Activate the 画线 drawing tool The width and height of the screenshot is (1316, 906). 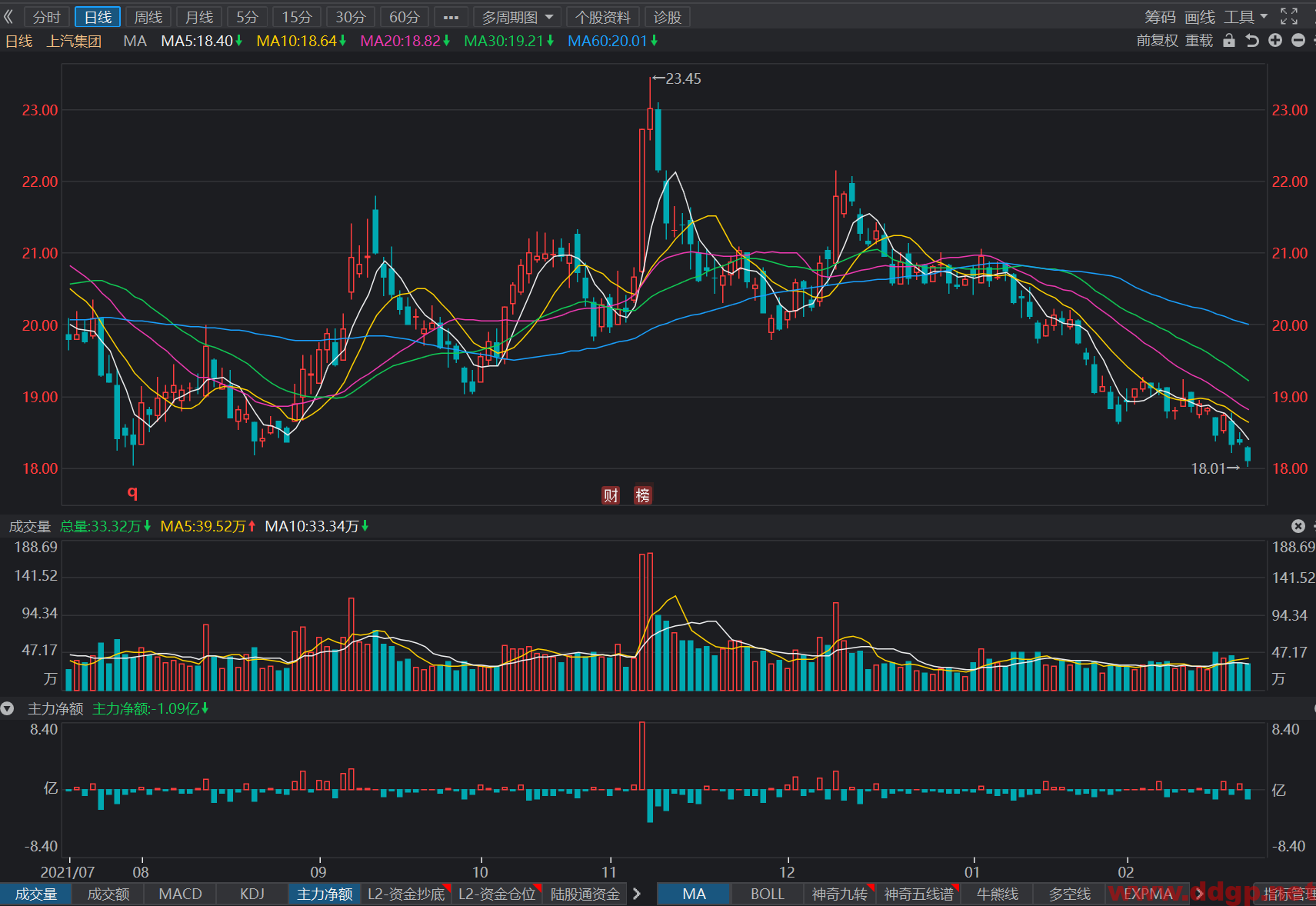coord(1200,17)
